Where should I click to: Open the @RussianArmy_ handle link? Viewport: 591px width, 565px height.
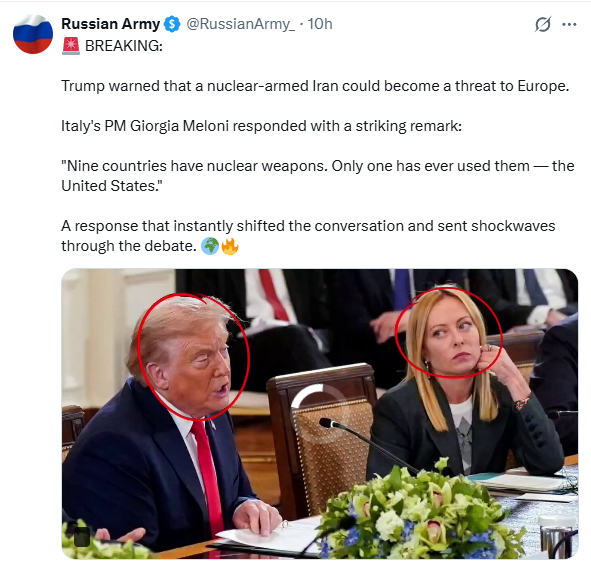coord(241,24)
